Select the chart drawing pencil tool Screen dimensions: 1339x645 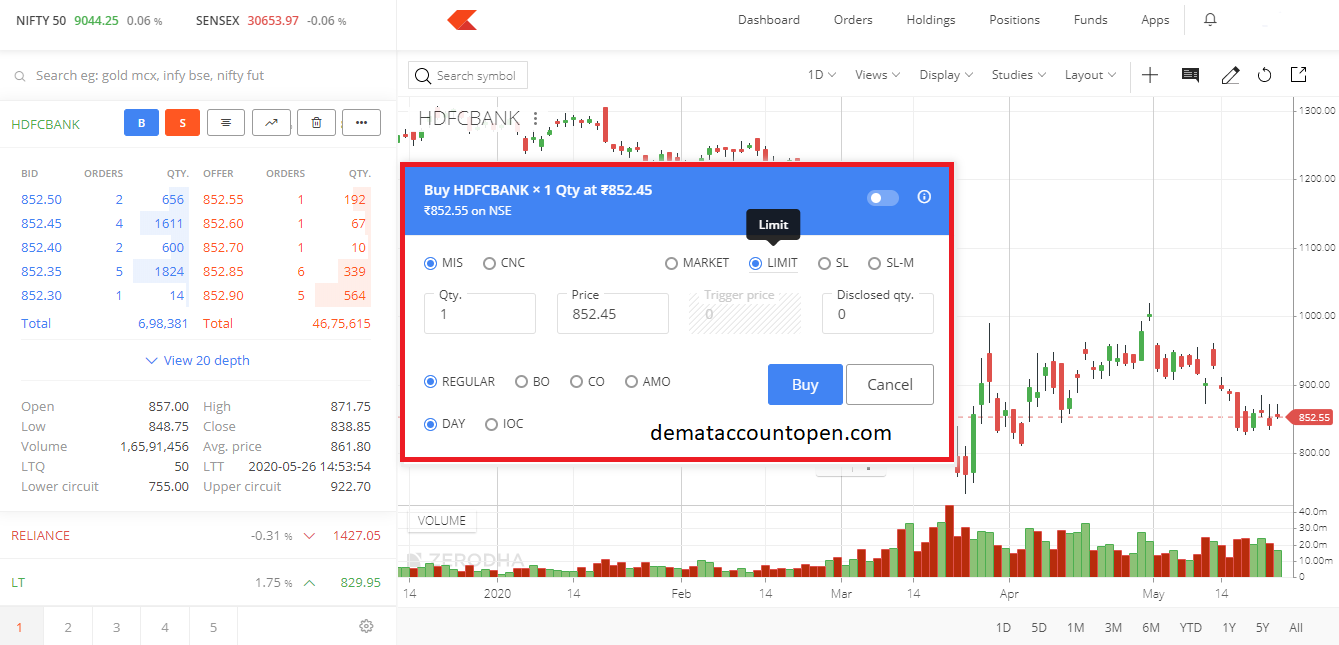coord(1230,75)
